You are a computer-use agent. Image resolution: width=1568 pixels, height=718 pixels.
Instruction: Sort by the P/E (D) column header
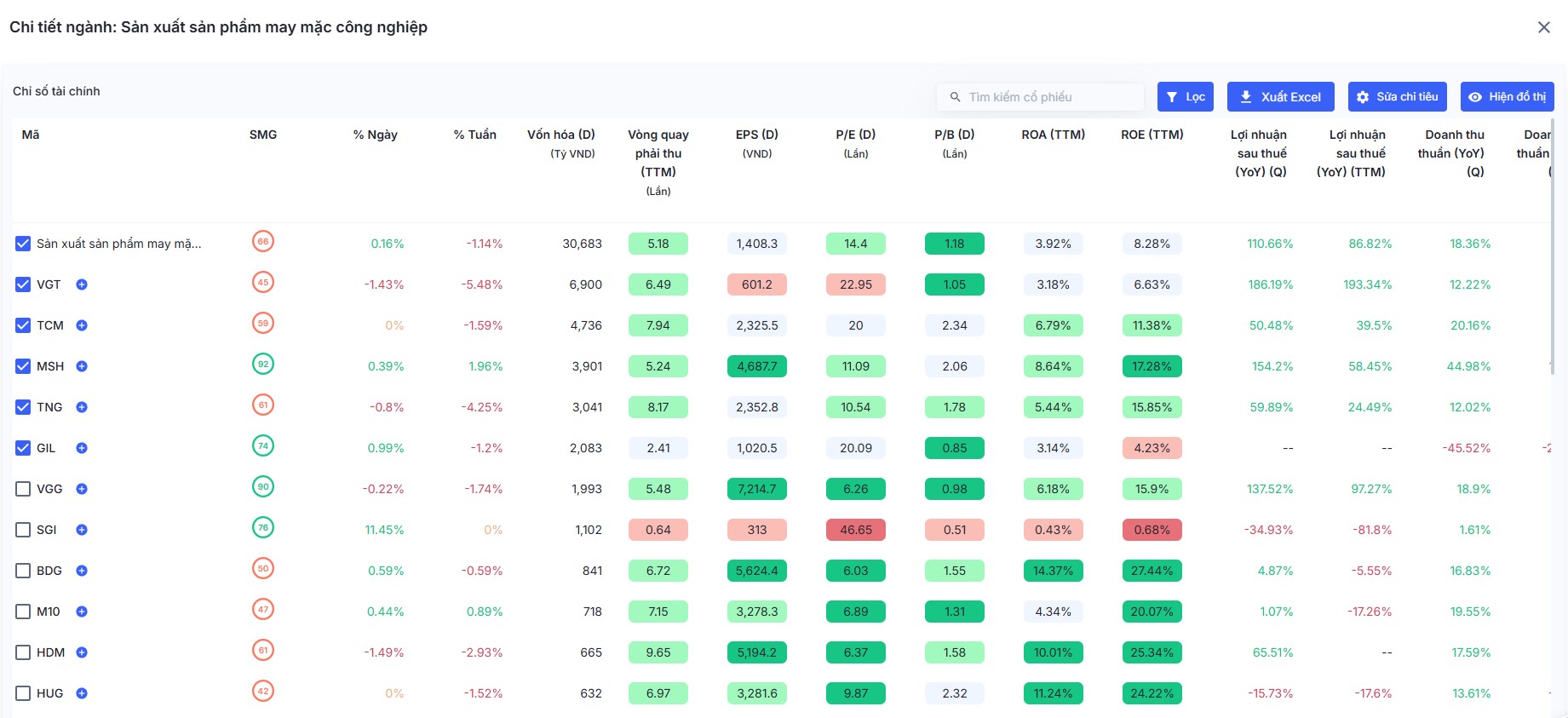[x=856, y=135]
